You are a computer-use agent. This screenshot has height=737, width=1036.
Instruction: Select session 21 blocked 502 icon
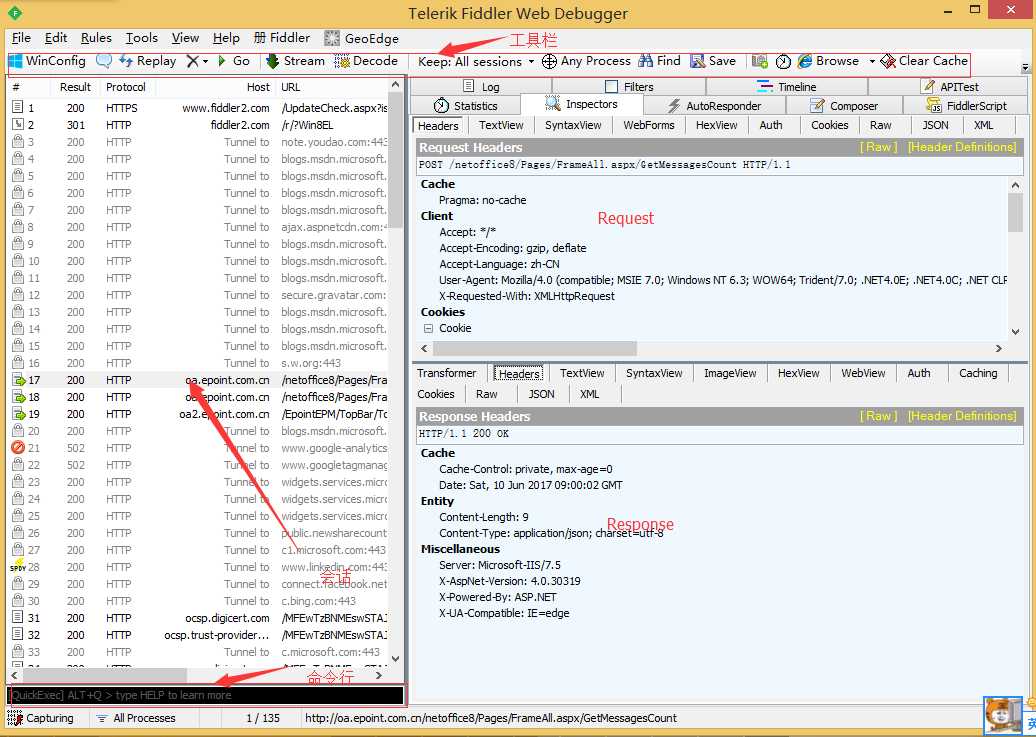(18, 447)
